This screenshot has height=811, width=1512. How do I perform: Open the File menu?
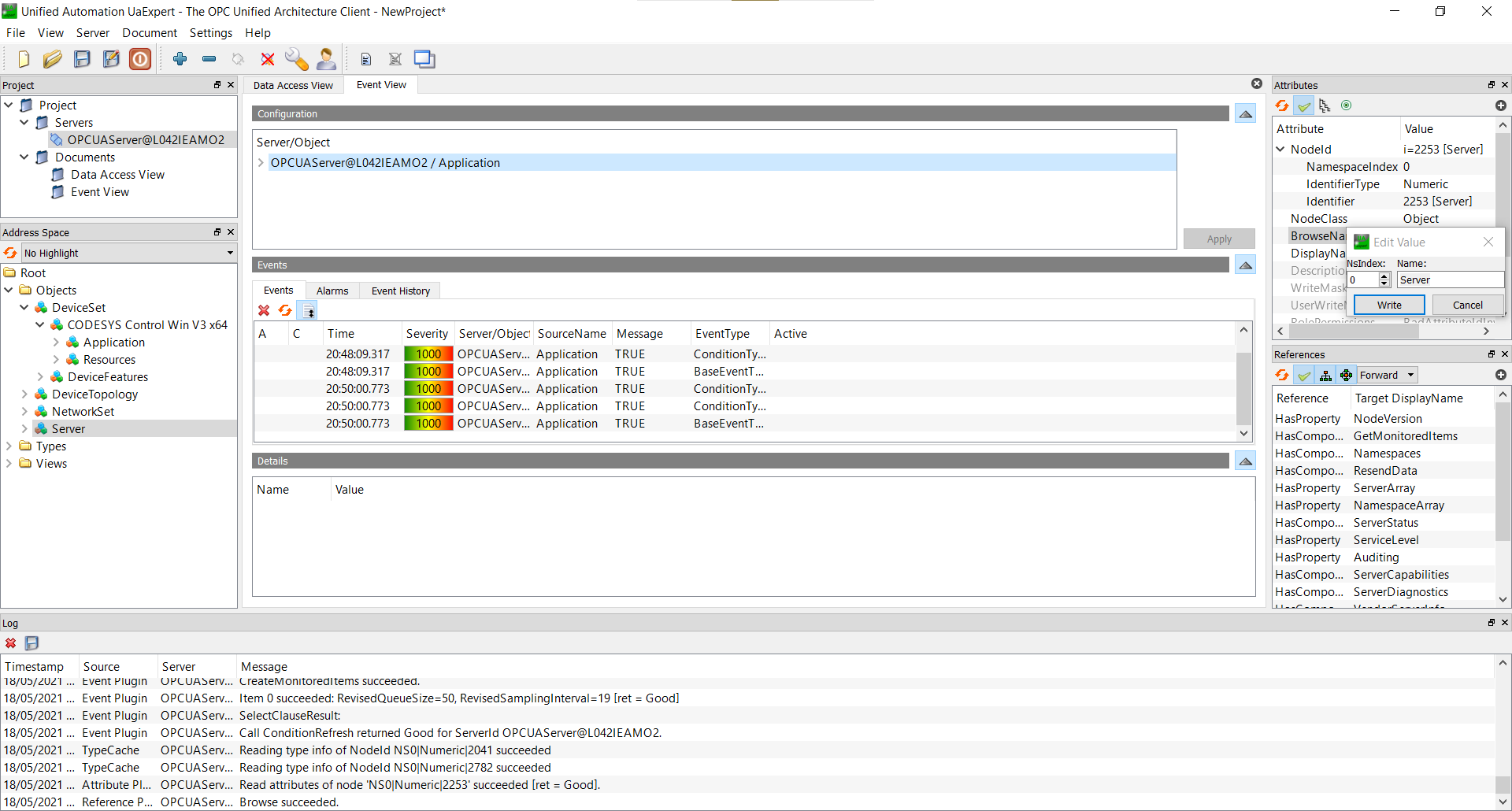[16, 33]
